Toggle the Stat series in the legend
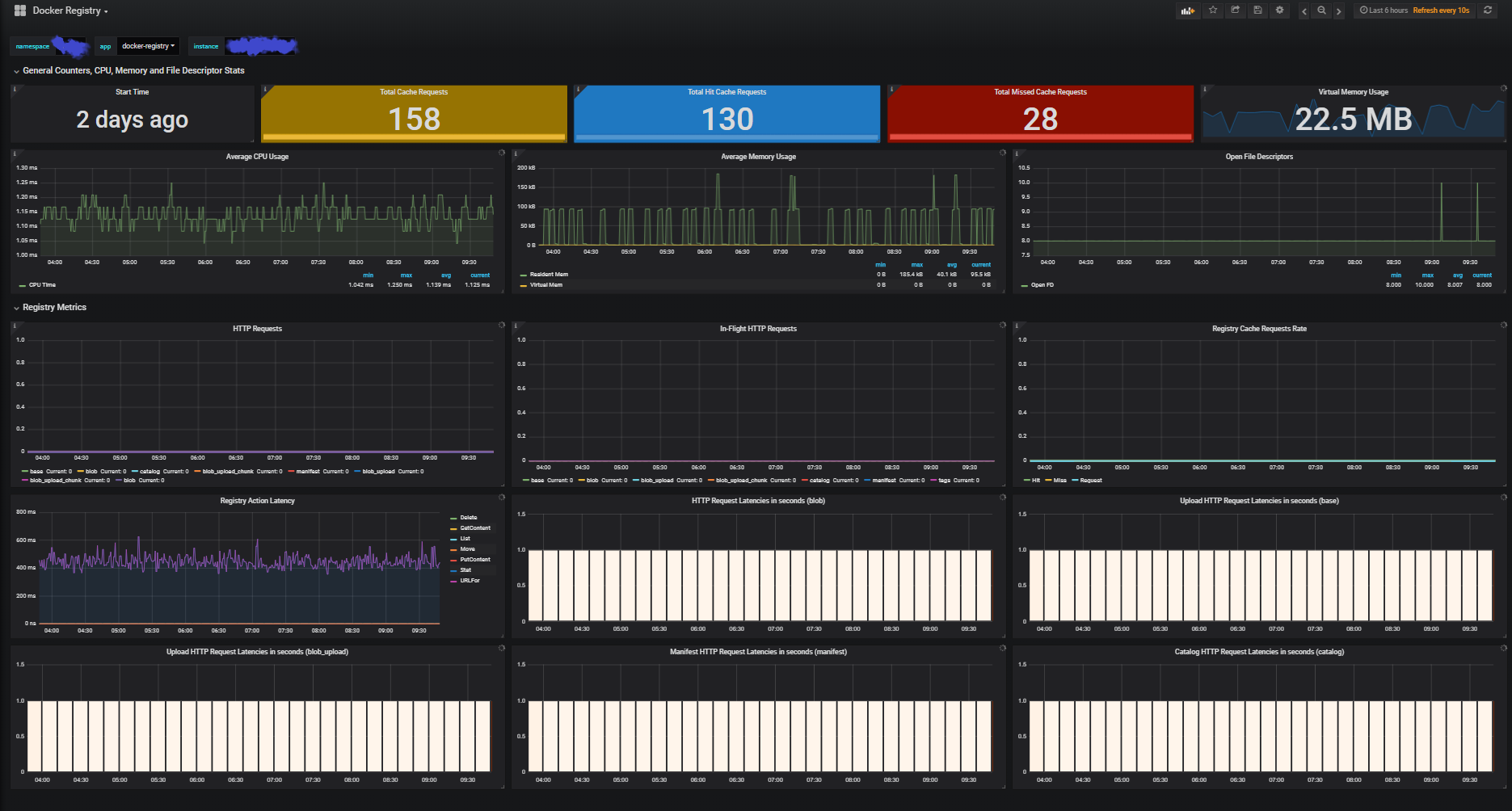 point(465,570)
